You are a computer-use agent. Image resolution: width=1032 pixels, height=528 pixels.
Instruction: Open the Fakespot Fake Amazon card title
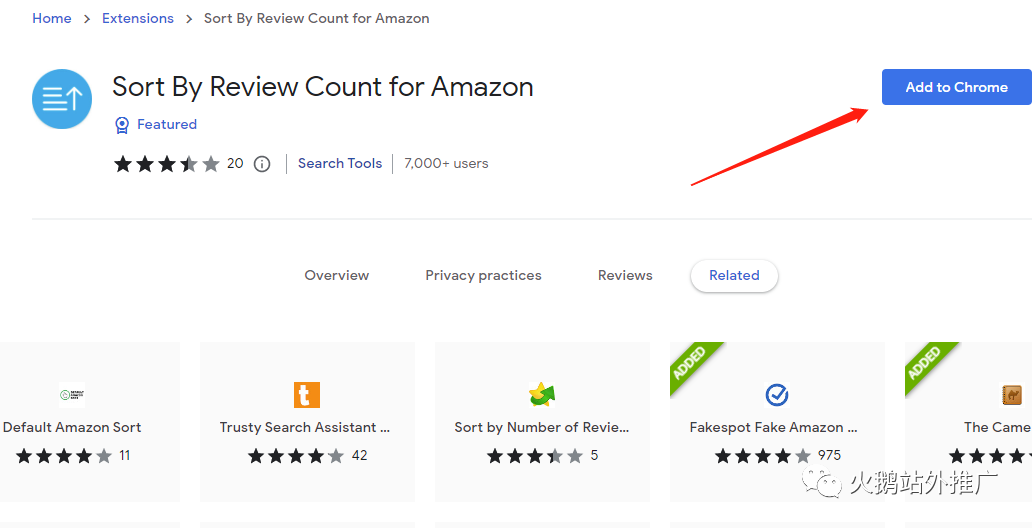773,427
